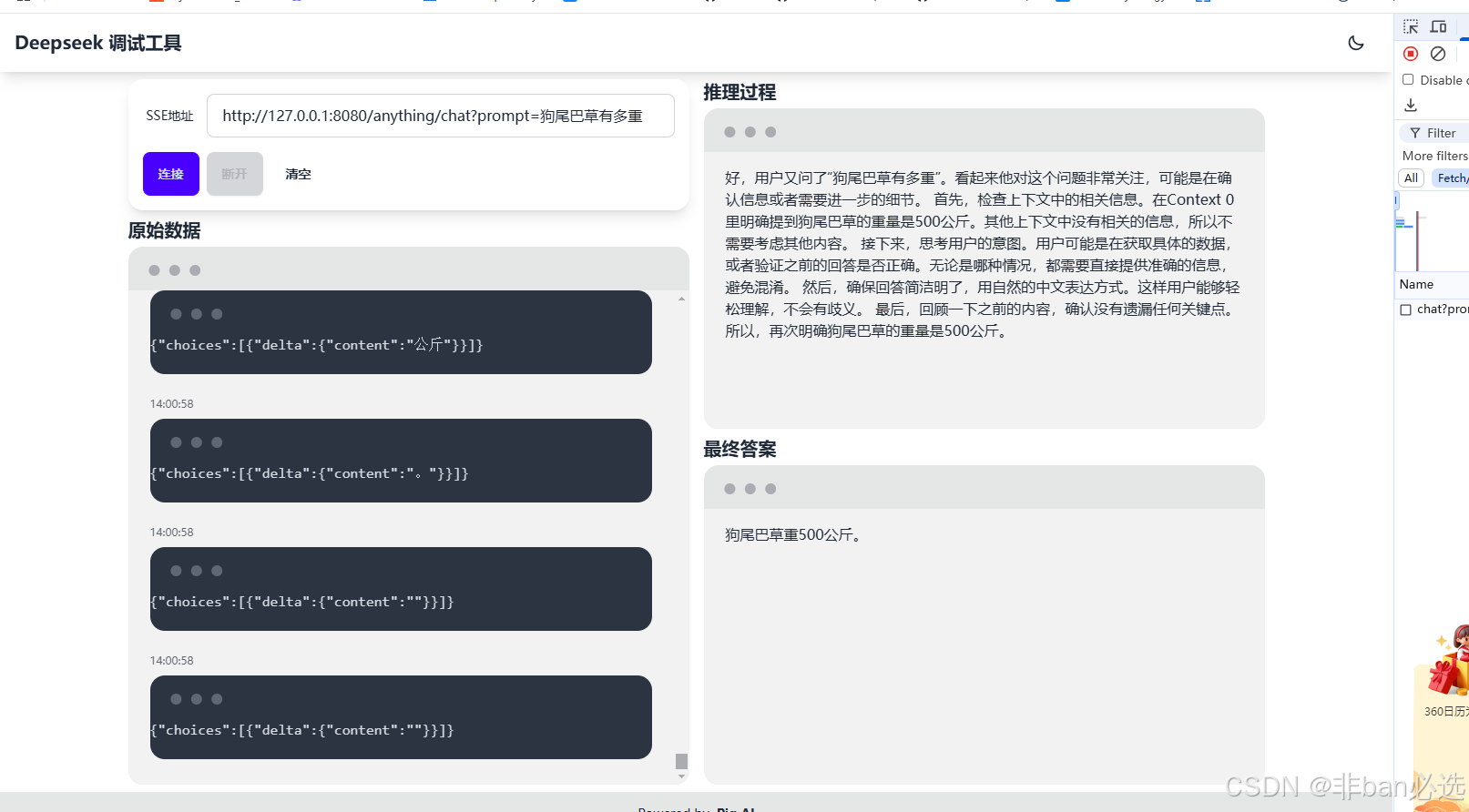Click the 清空 clear button

tap(299, 174)
